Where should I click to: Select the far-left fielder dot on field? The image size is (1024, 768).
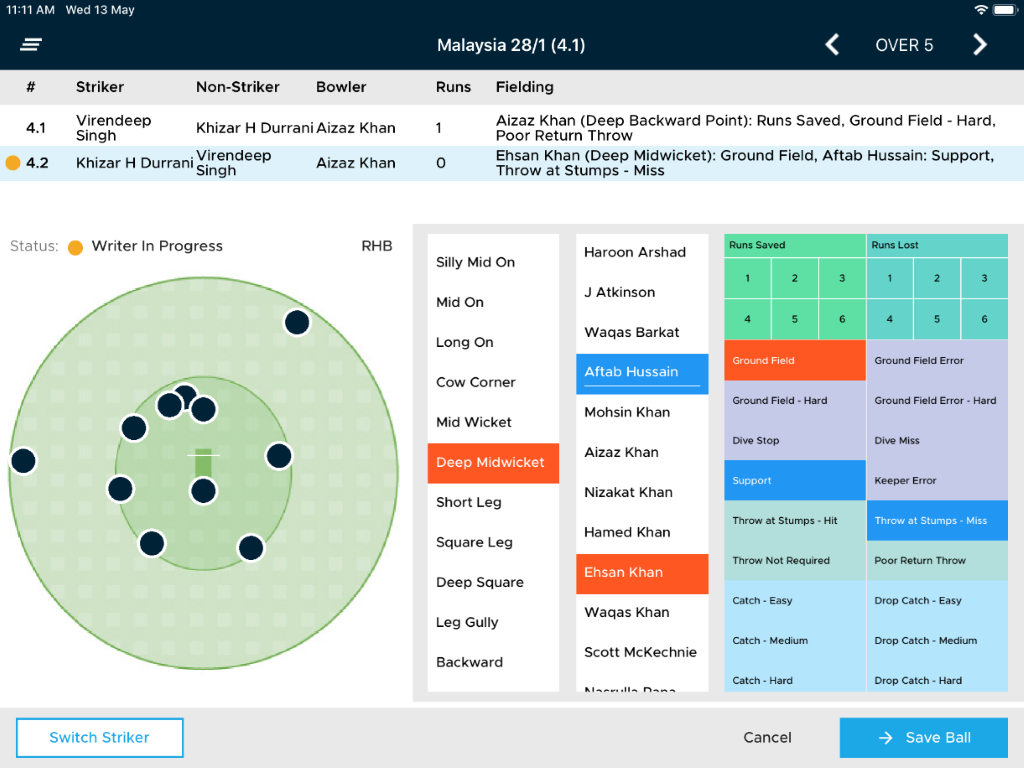(23, 461)
